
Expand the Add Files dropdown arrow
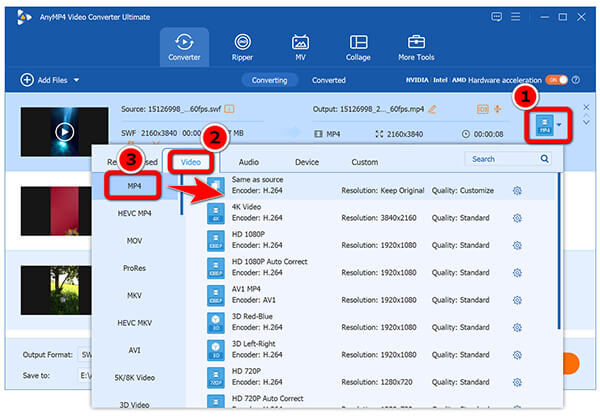tap(77, 80)
